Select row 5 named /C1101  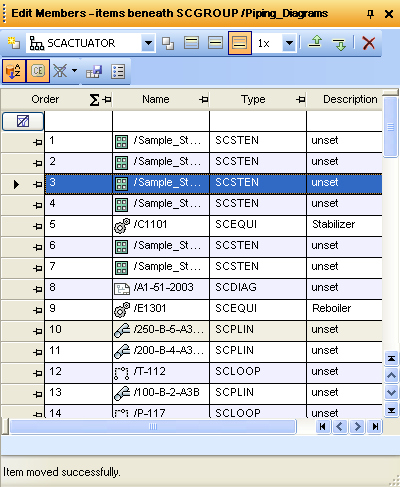click(213, 225)
